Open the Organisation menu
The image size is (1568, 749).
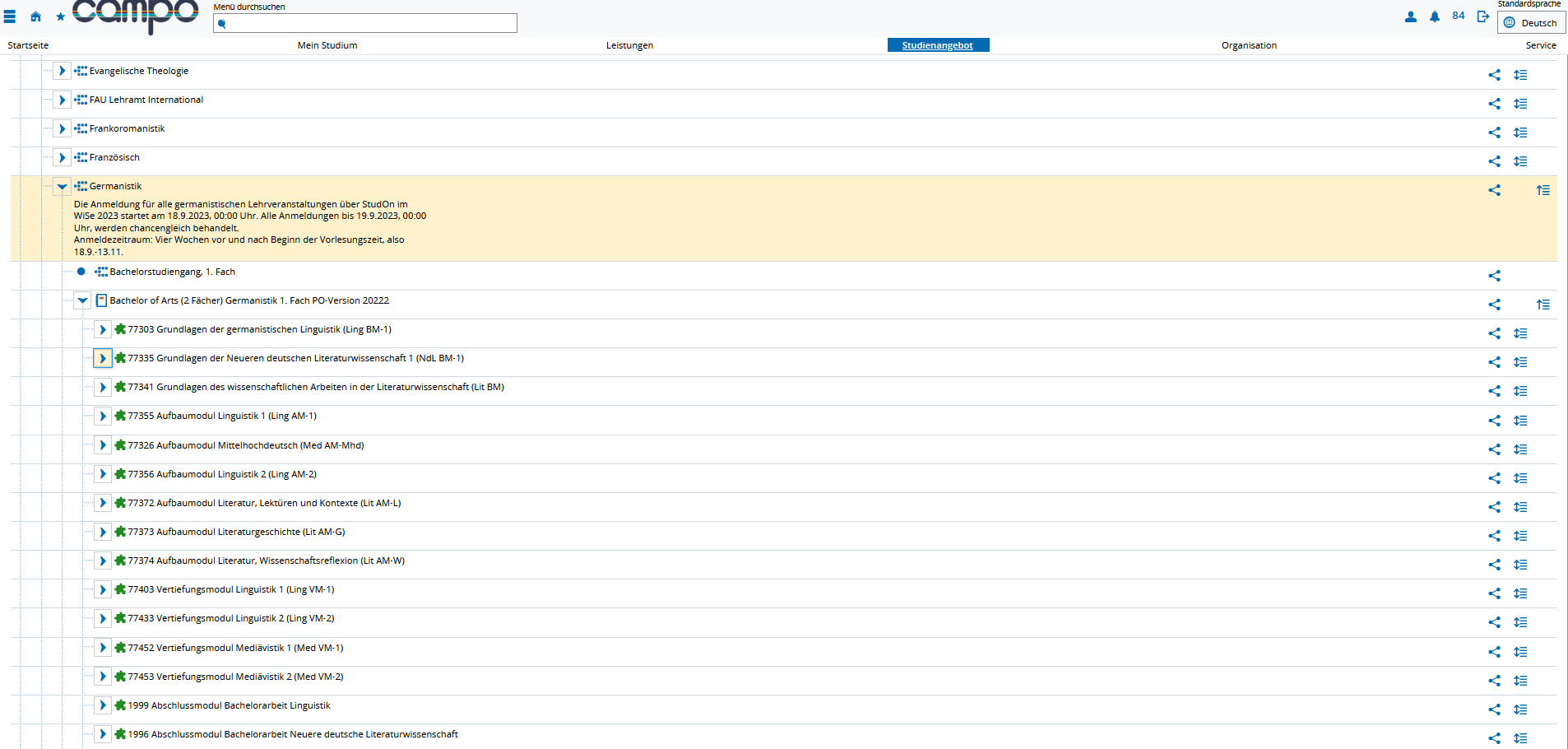click(x=1249, y=45)
